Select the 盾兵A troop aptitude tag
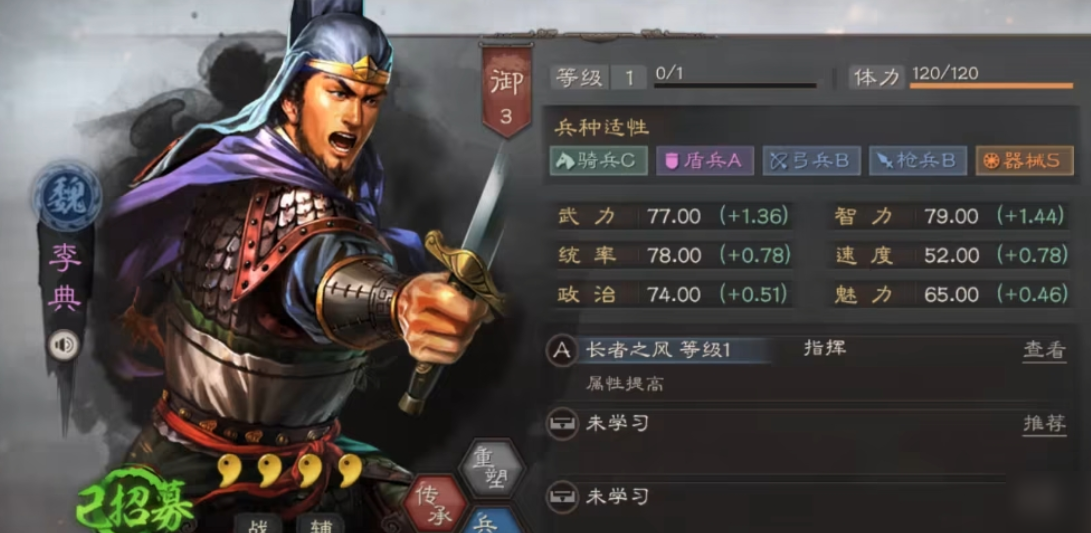This screenshot has height=533, width=1091. pos(704,161)
